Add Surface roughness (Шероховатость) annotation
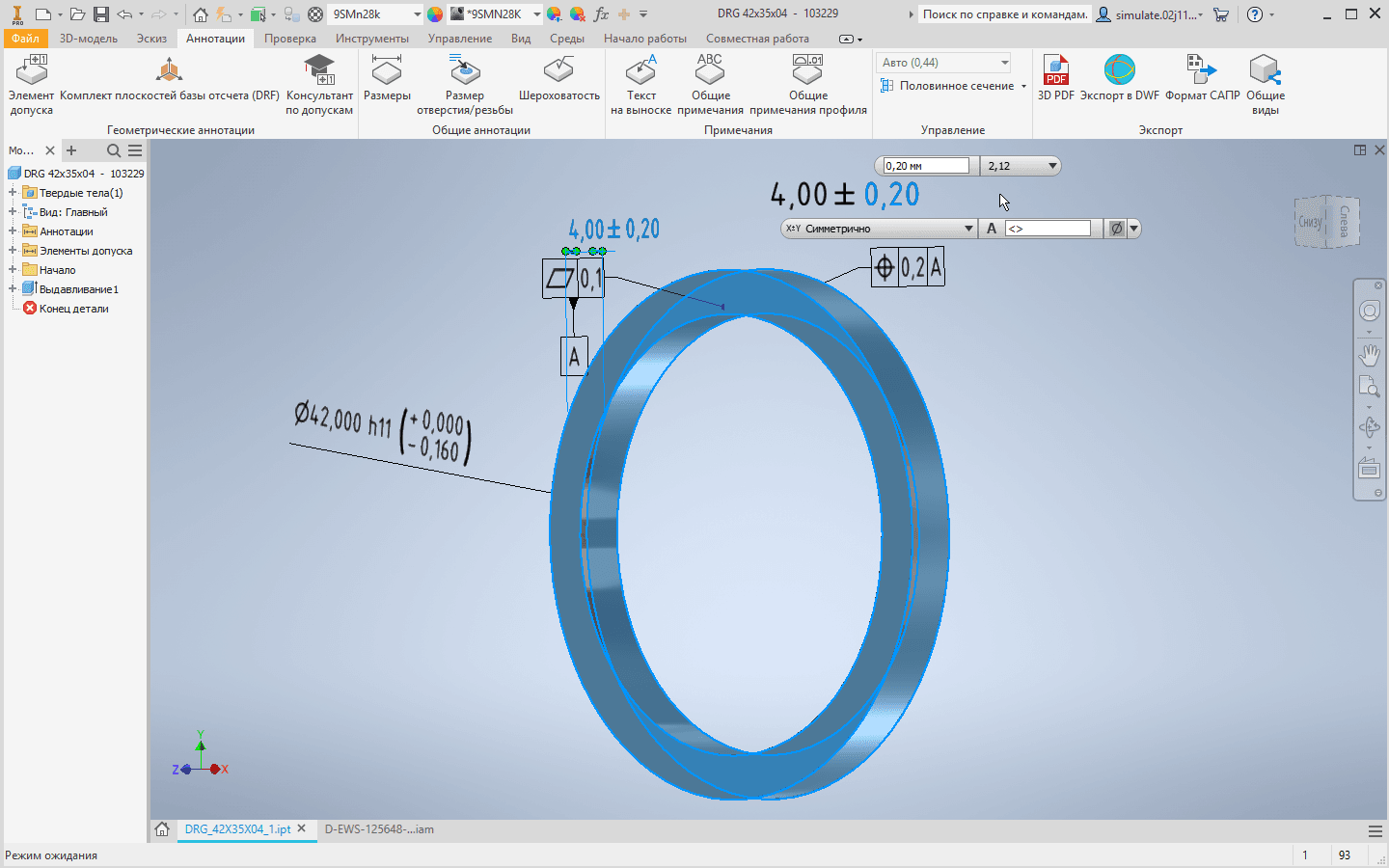1389x868 pixels. tap(559, 78)
